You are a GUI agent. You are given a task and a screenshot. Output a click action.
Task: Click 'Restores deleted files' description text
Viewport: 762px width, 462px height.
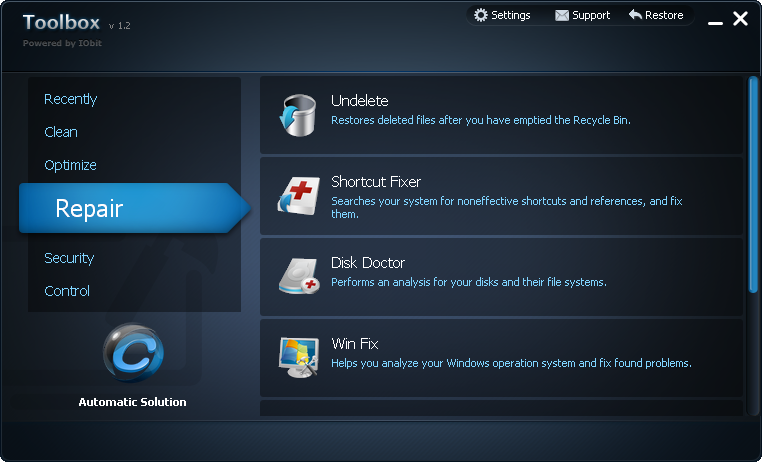coord(481,120)
